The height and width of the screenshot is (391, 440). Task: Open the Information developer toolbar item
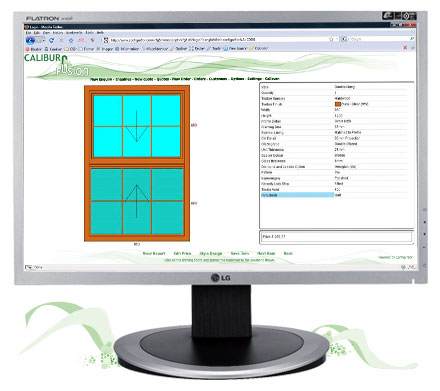pos(127,49)
